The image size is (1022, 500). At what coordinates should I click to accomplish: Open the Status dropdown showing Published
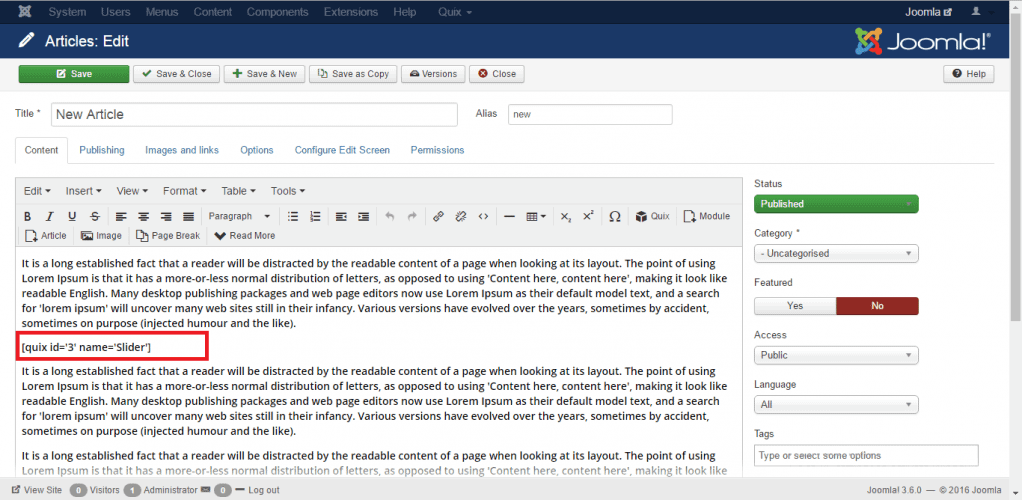[x=836, y=204]
